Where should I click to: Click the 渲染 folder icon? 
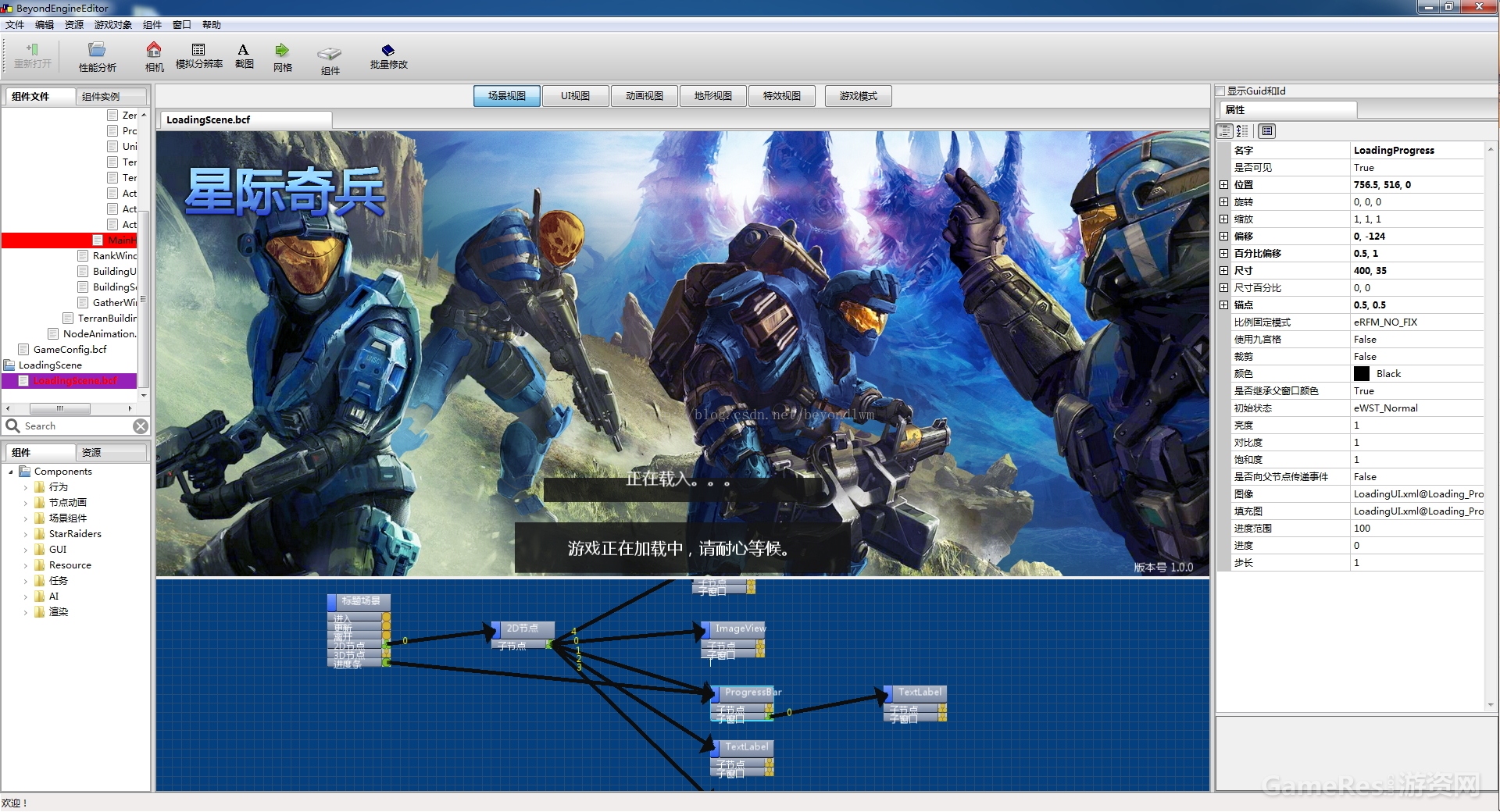pyautogui.click(x=39, y=611)
